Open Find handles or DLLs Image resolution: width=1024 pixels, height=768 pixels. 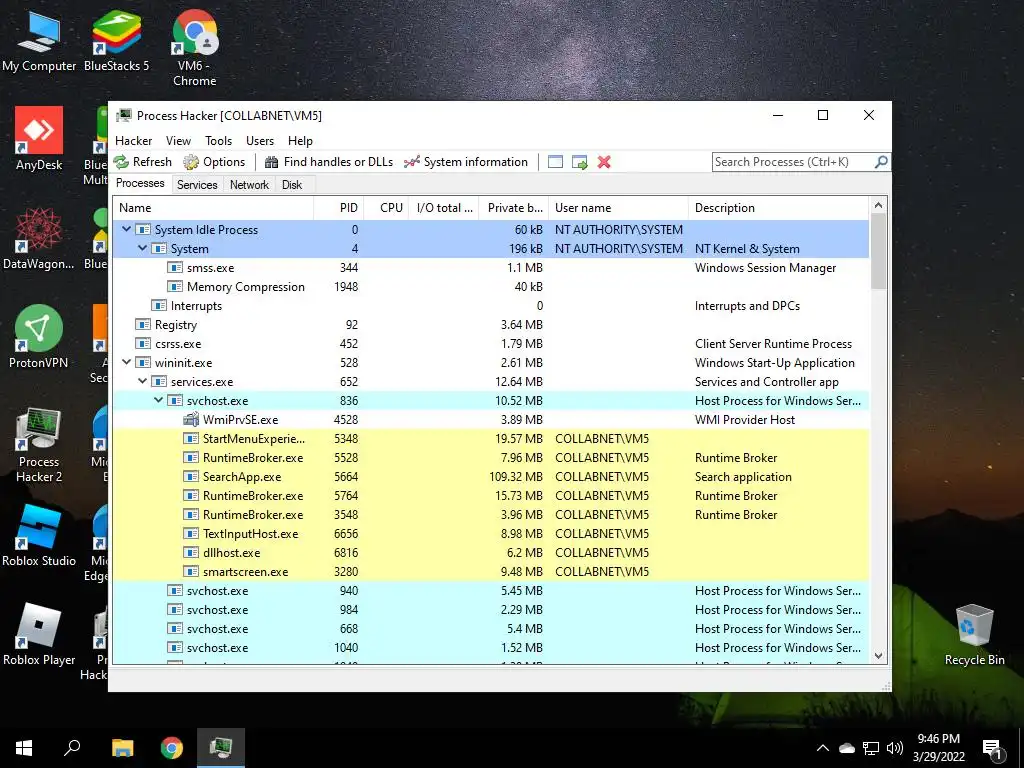pyautogui.click(x=329, y=162)
